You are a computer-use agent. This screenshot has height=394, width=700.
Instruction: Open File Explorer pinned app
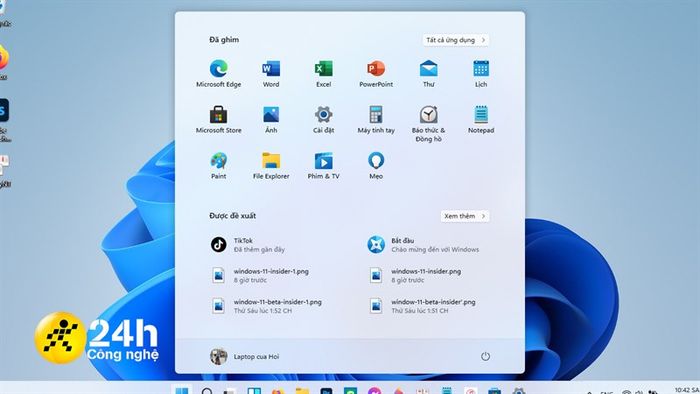coord(271,166)
